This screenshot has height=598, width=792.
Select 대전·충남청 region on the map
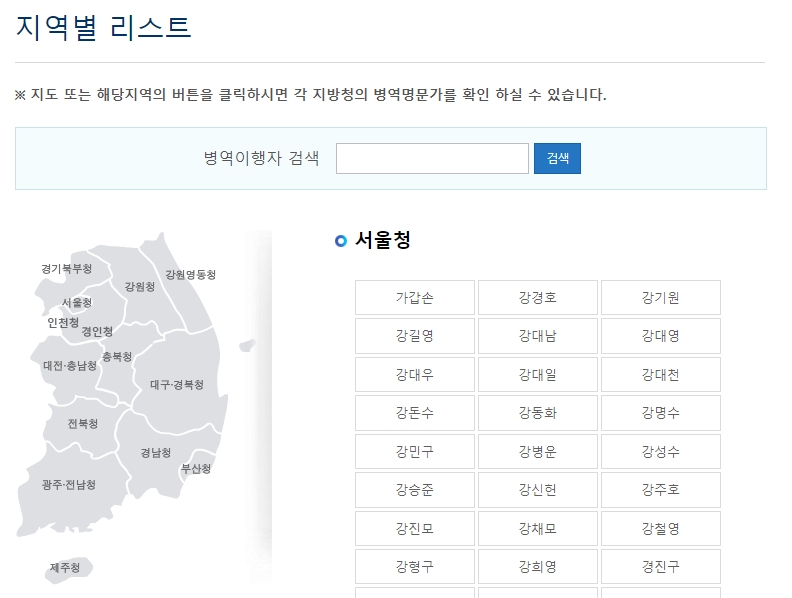click(70, 366)
